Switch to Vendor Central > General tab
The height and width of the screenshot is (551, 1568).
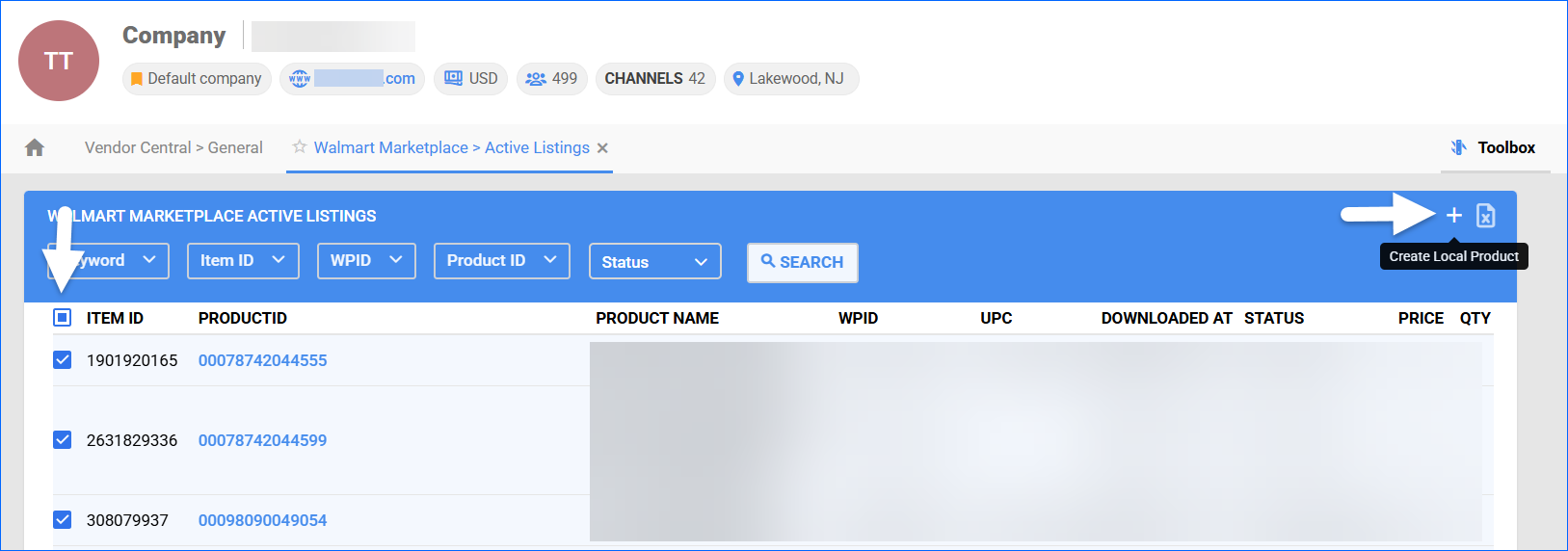pos(173,147)
